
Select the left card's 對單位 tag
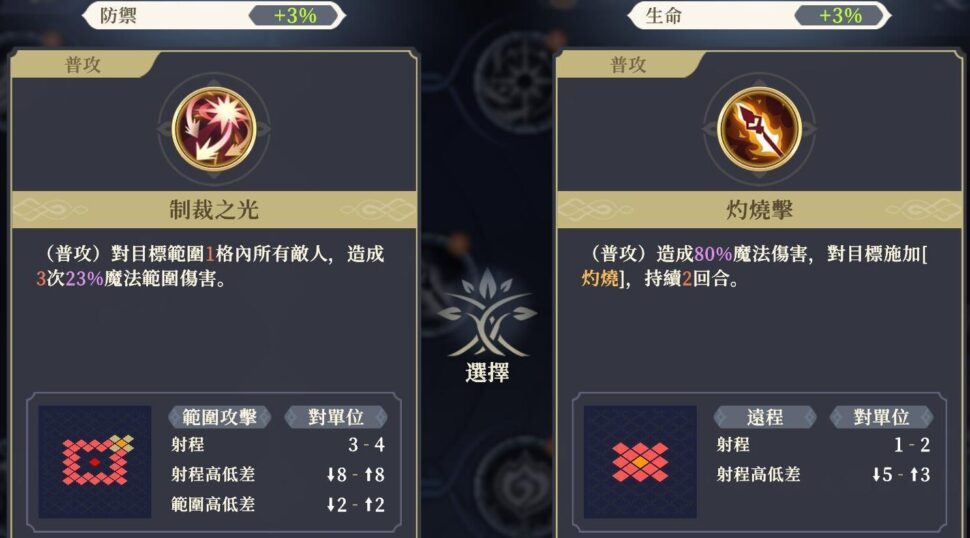point(336,417)
